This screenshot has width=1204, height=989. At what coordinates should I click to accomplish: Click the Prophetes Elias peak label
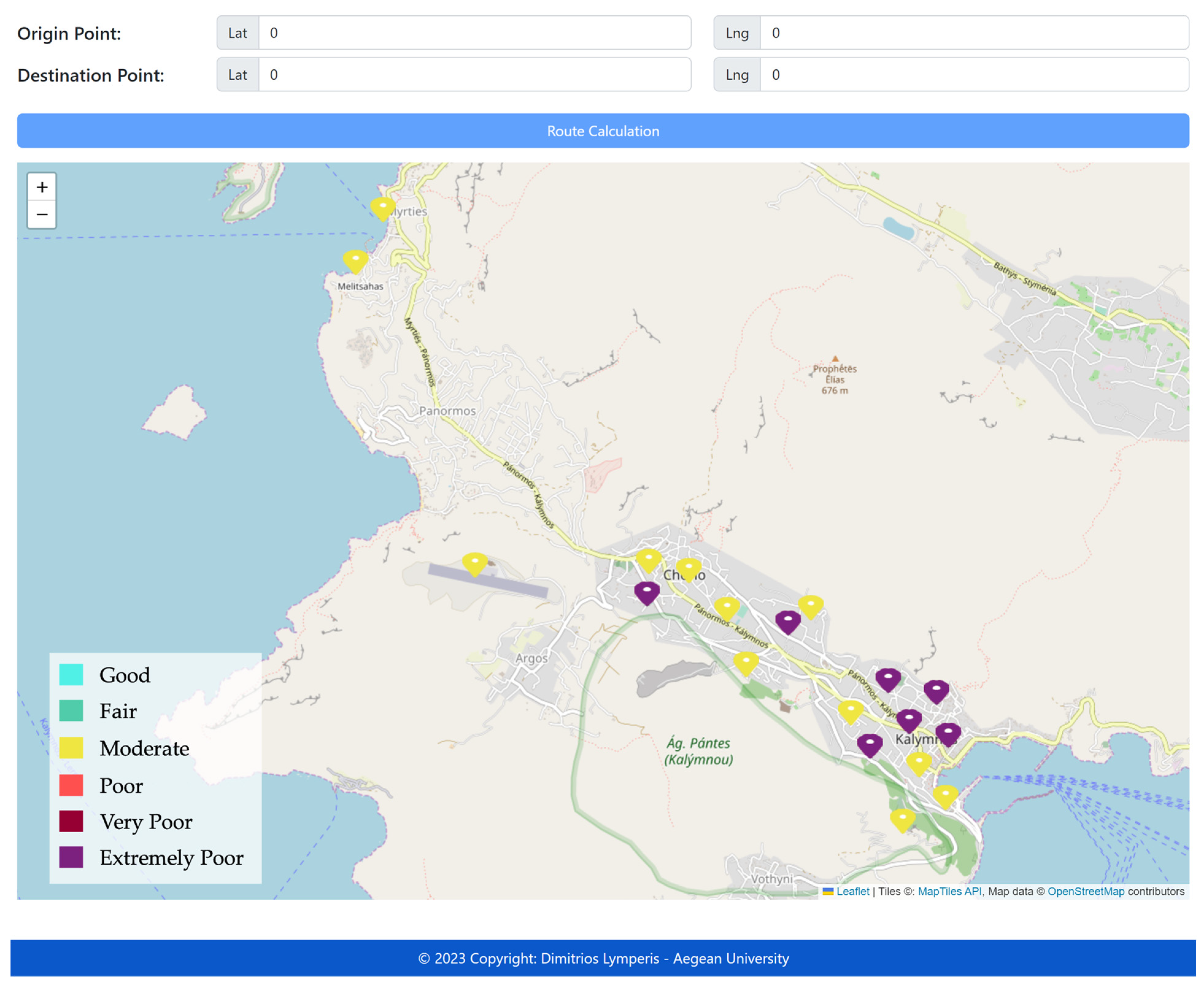pyautogui.click(x=834, y=379)
